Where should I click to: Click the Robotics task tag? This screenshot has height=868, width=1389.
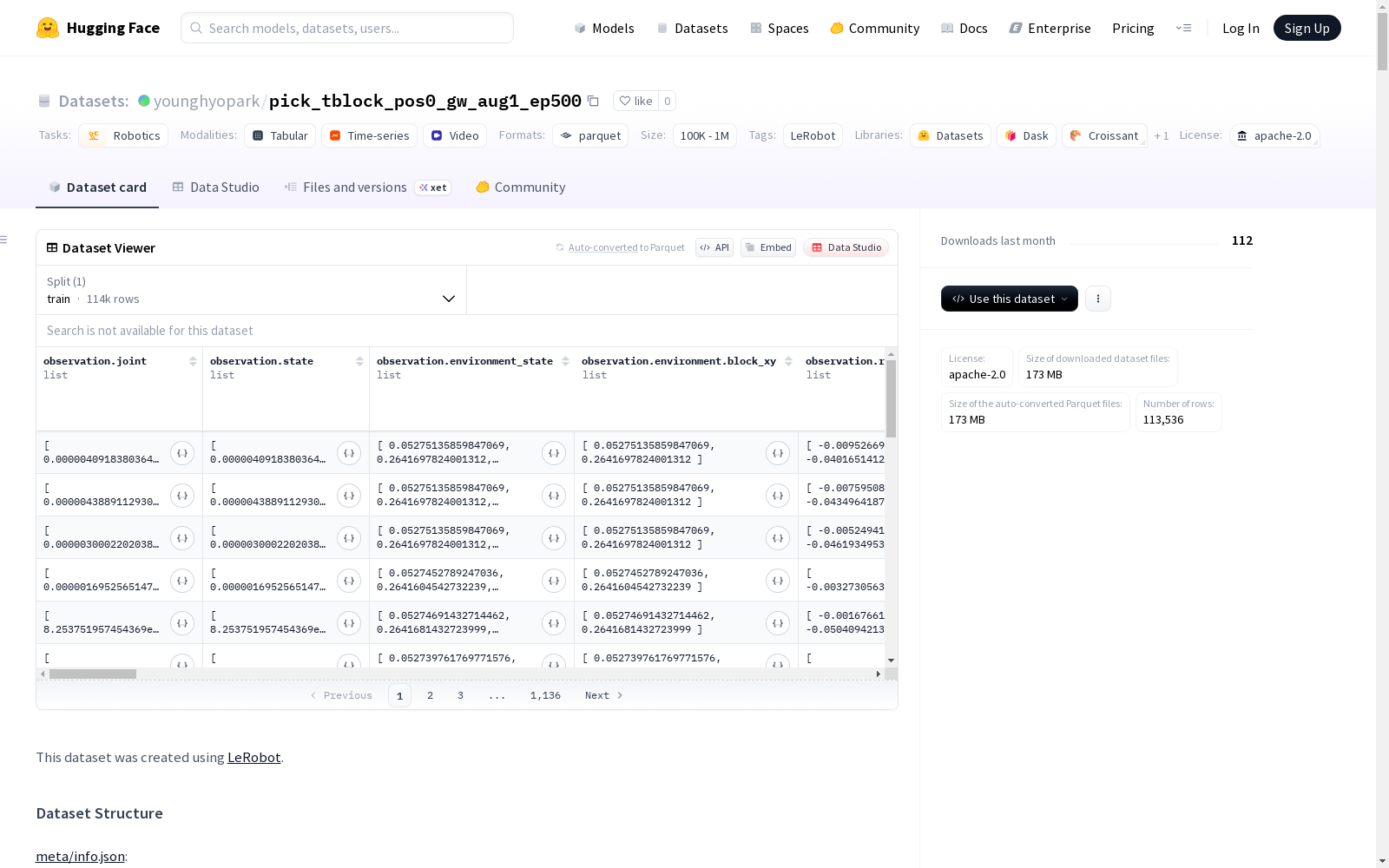coord(123,135)
